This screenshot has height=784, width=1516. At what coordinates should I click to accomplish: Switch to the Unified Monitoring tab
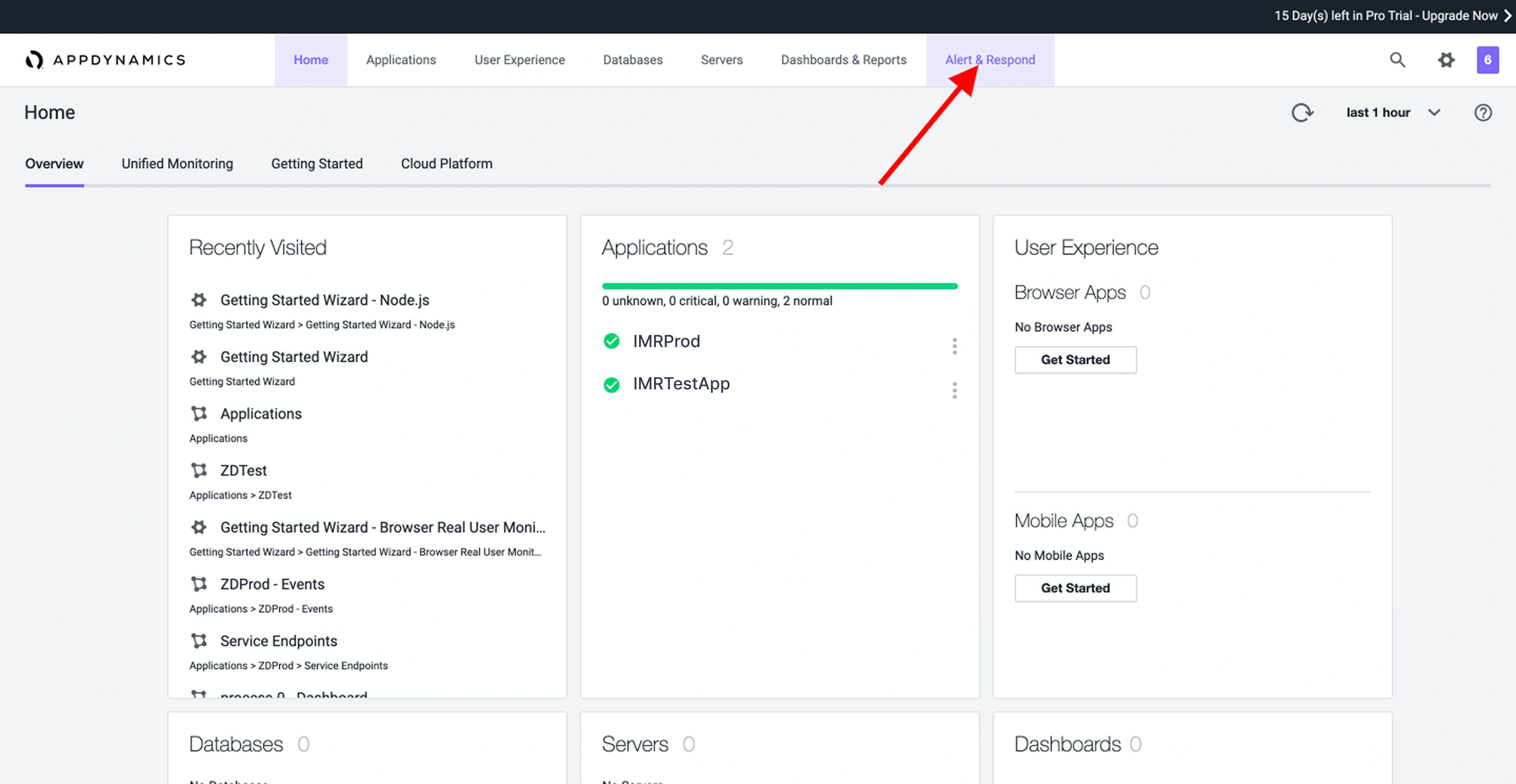point(177,163)
